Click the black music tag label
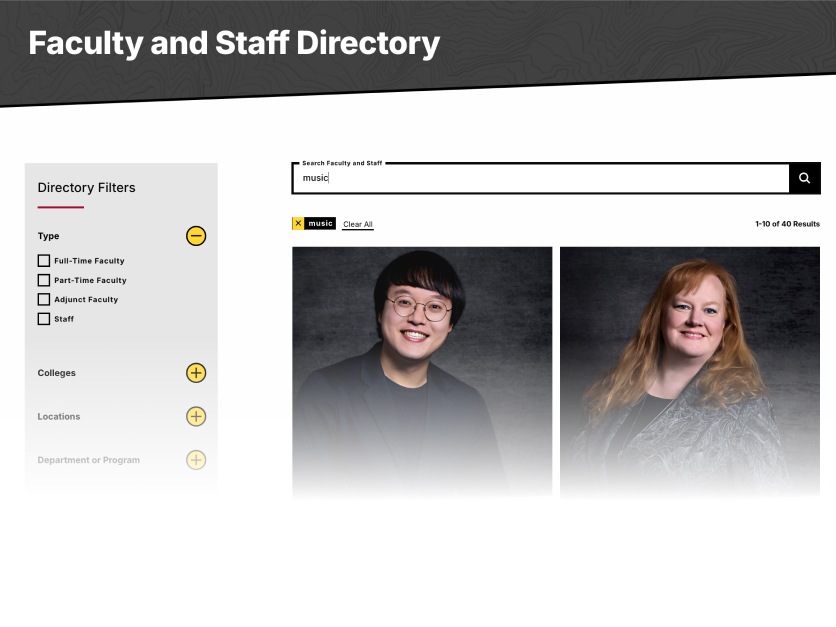 (x=320, y=224)
